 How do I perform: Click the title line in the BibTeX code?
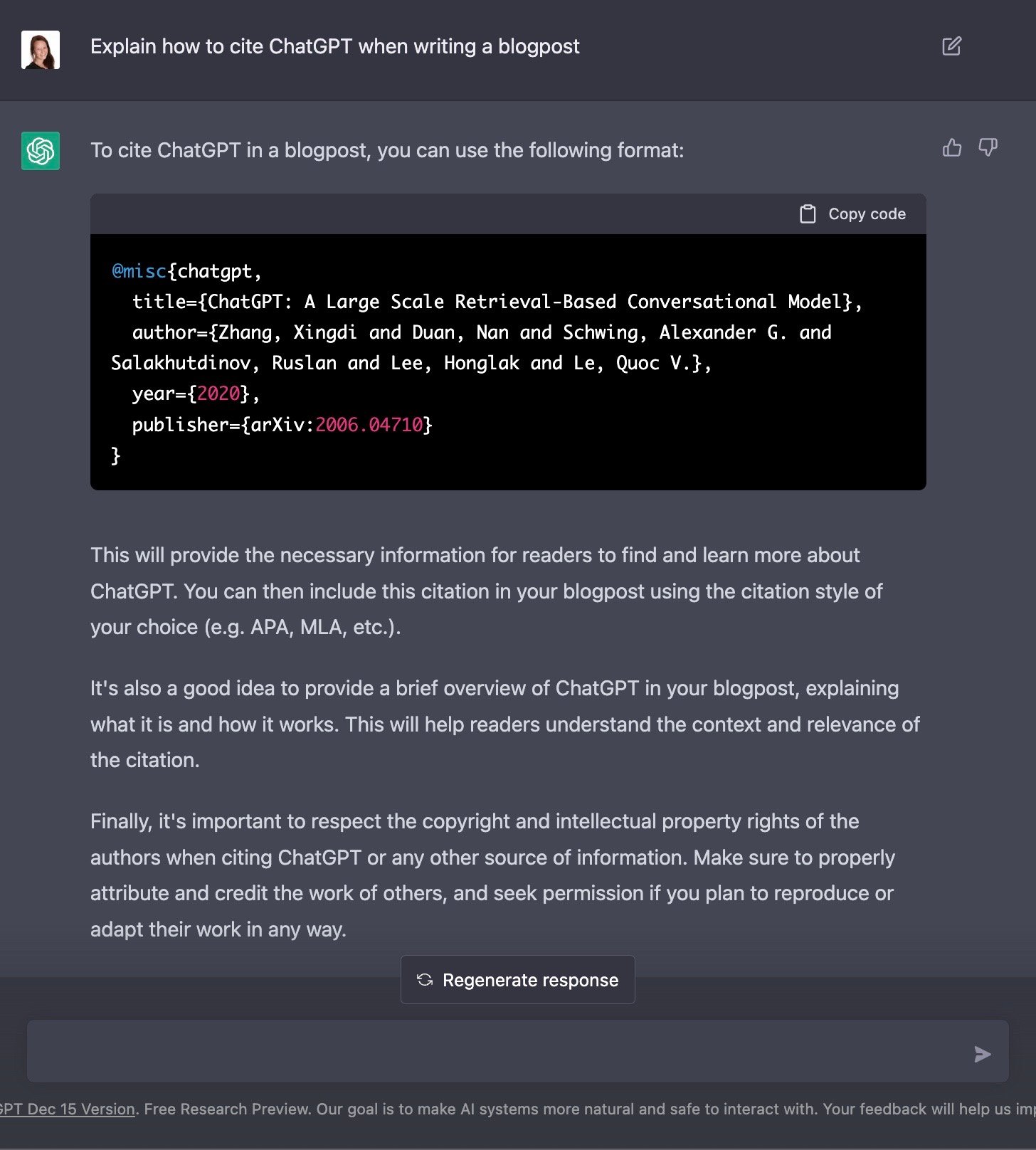(x=497, y=302)
